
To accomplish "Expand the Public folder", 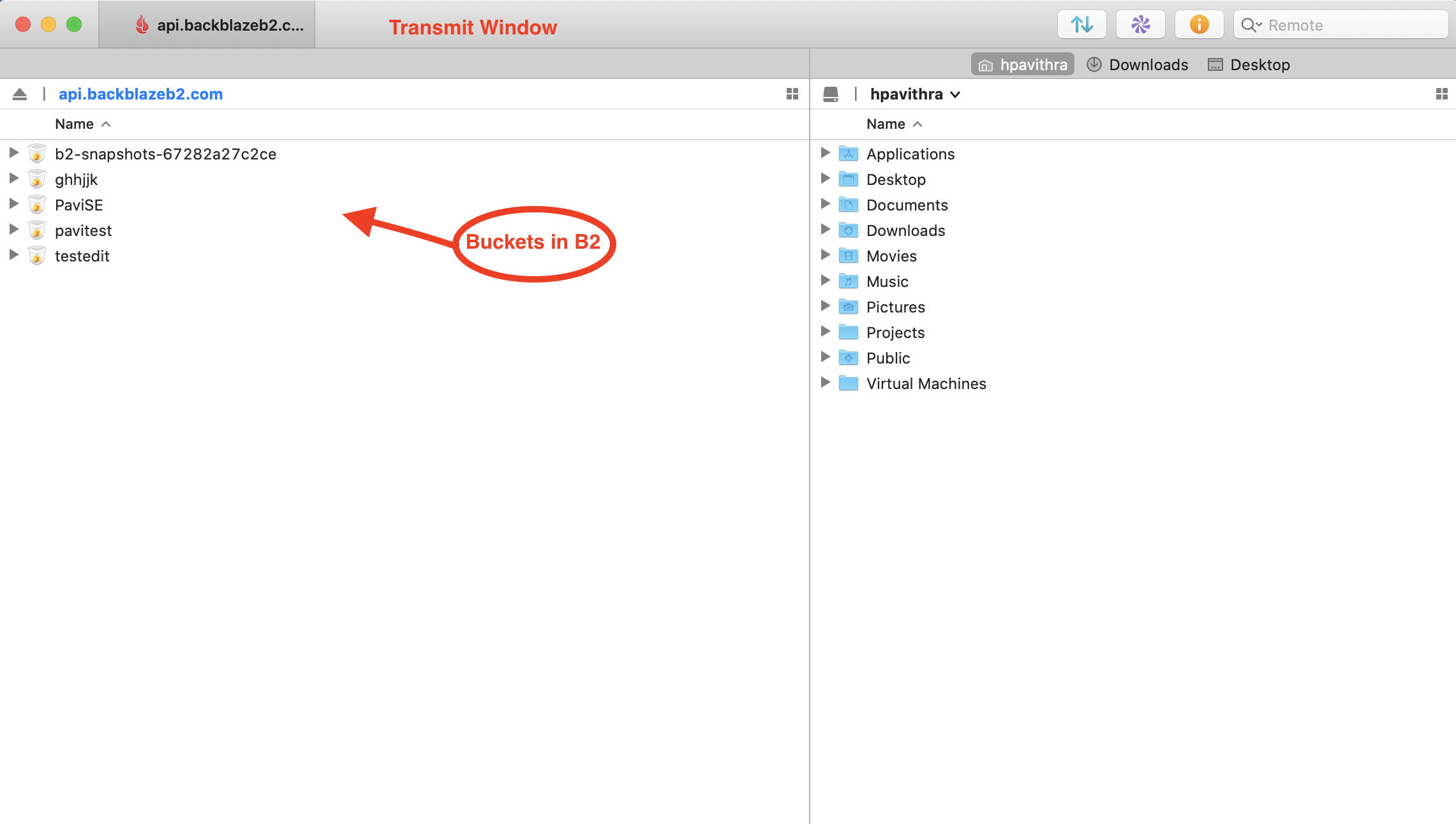I will (825, 357).
